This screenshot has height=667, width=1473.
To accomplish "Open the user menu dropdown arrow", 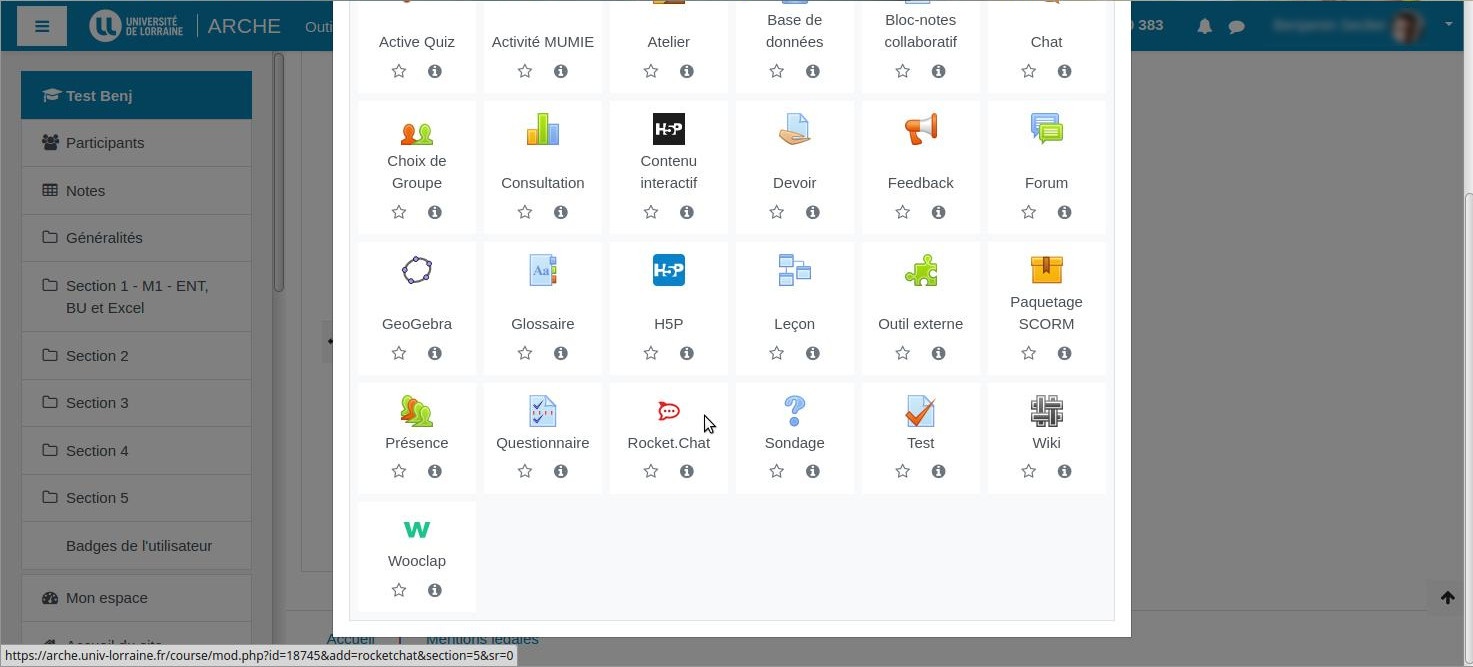I will 1448,25.
